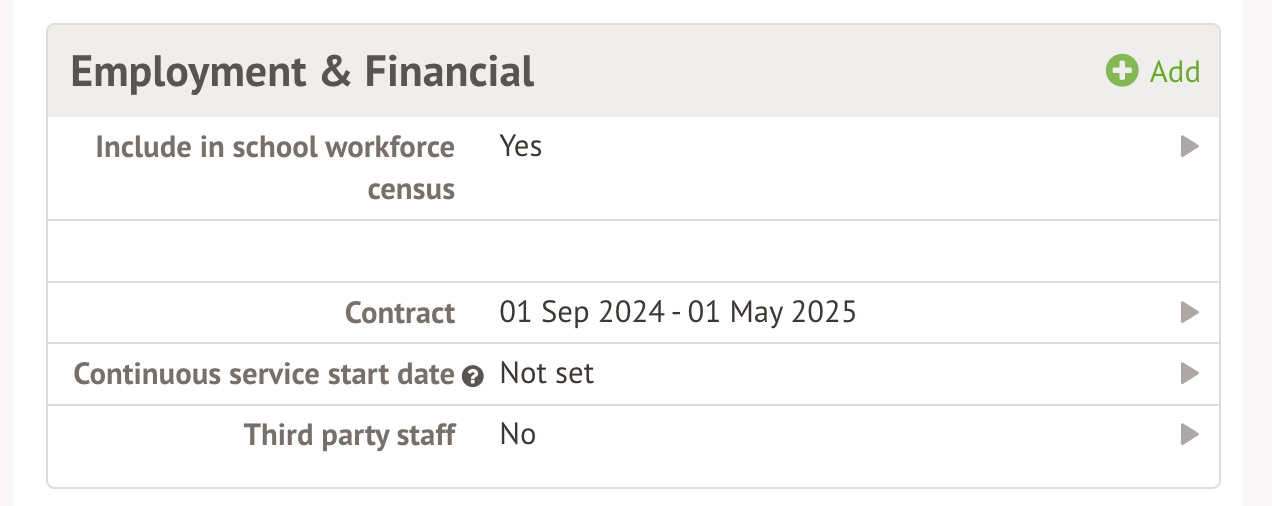1272x506 pixels.
Task: Click the empty row above Contract
Action: pyautogui.click(x=633, y=252)
